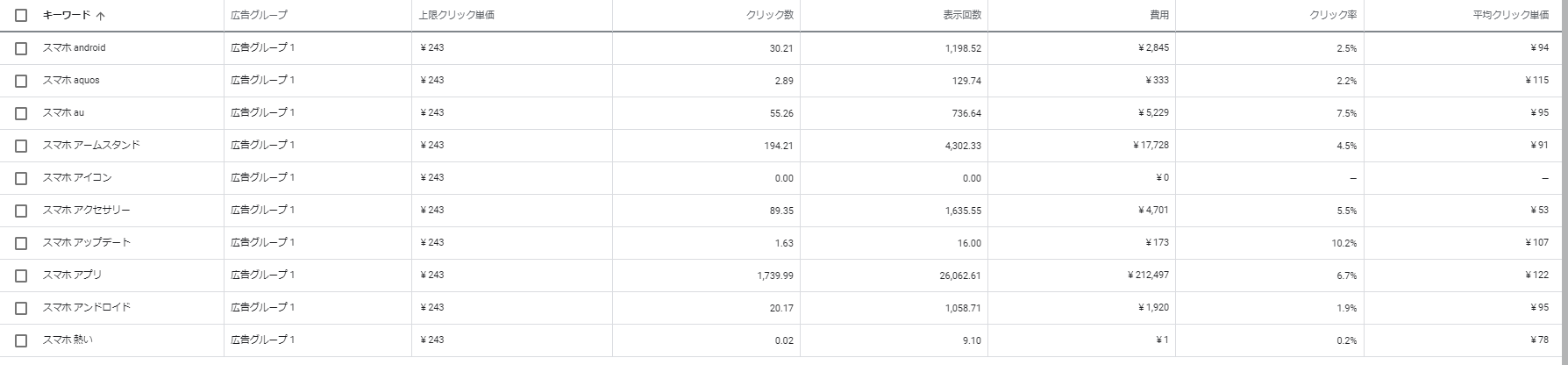Select the checkbox for スマホ aquos
Screen dimensions: 1568x365
21,81
